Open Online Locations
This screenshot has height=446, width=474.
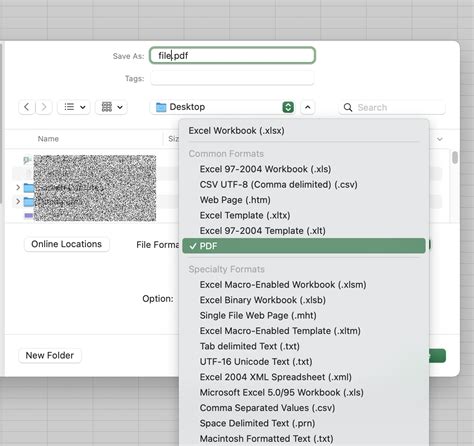pyautogui.click(x=67, y=244)
